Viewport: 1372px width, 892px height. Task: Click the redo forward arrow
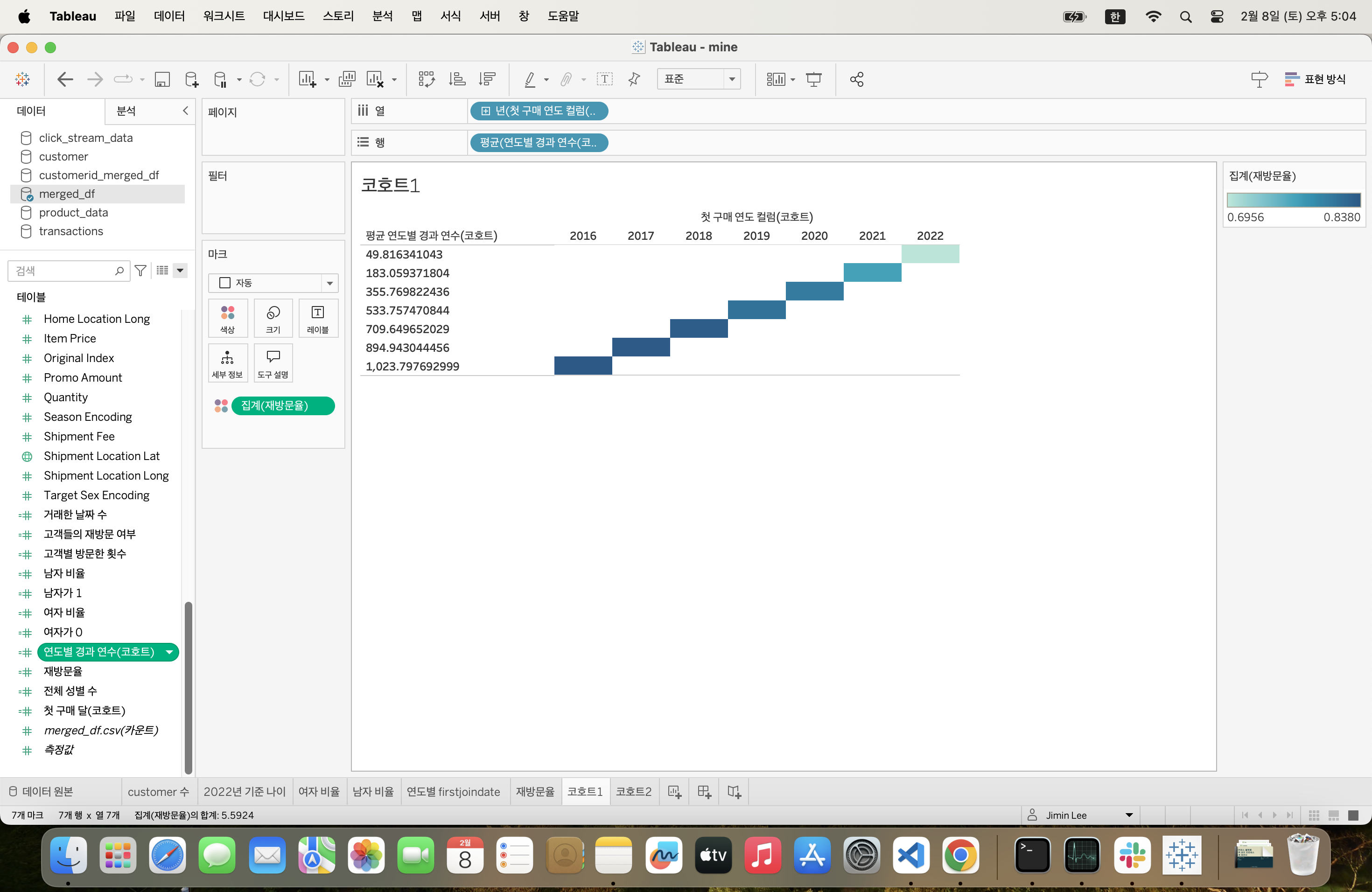pos(95,79)
